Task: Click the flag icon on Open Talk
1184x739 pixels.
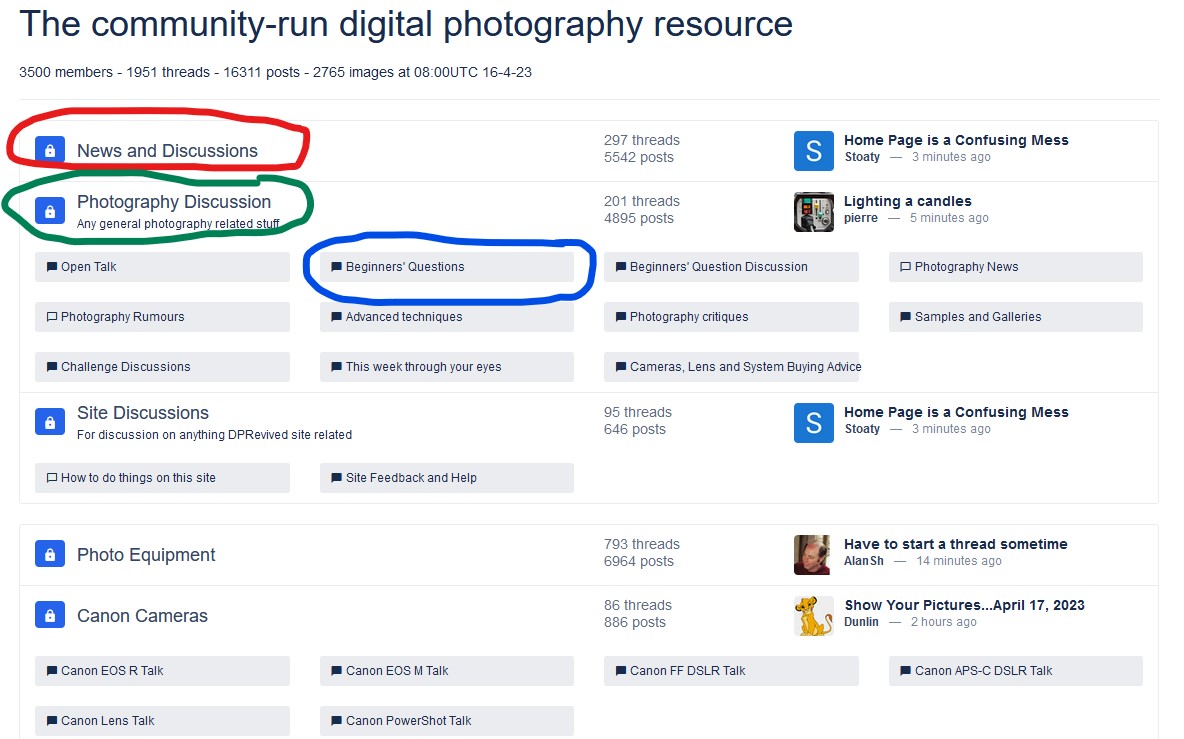Action: point(52,267)
